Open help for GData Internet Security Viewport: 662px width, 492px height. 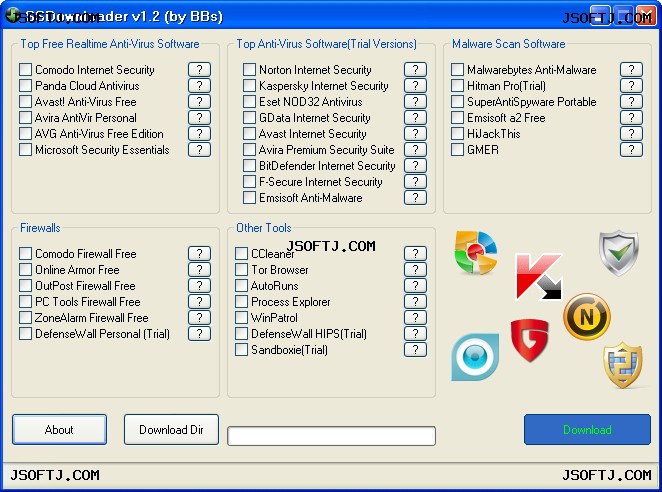pyautogui.click(x=415, y=117)
